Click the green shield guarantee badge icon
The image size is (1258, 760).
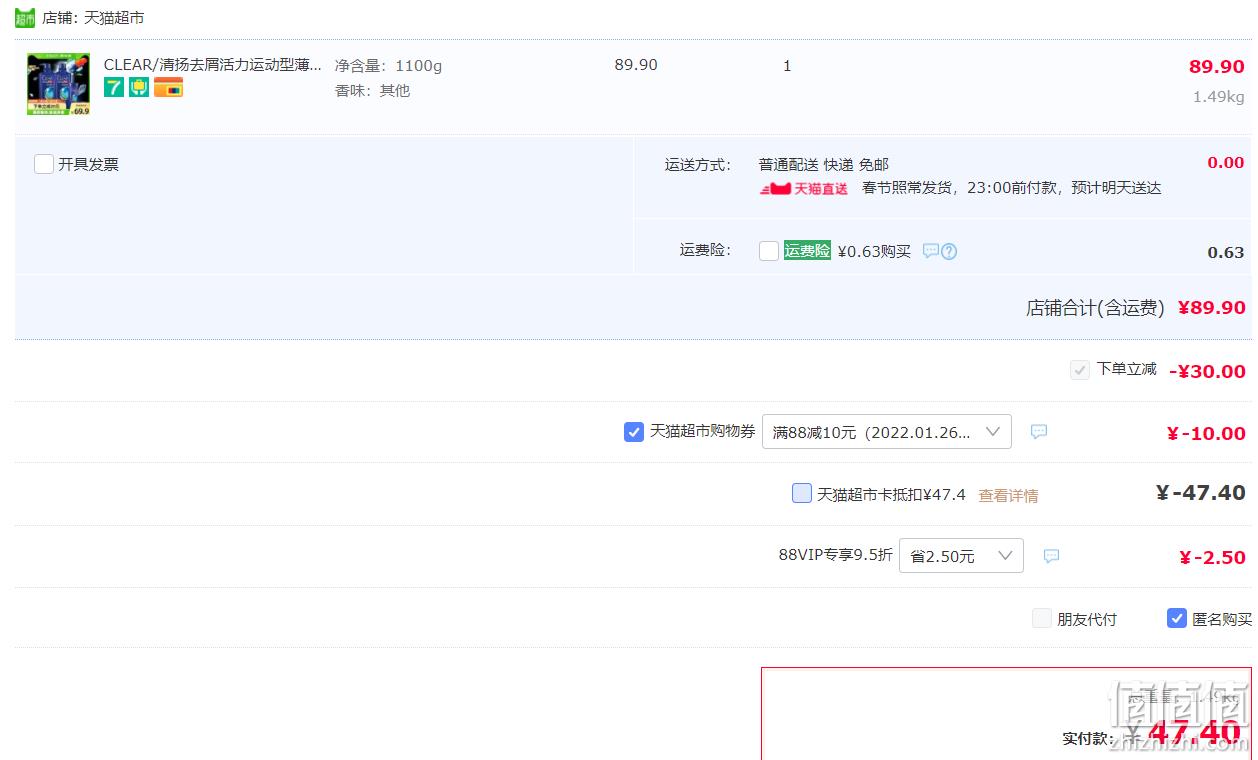[x=139, y=88]
